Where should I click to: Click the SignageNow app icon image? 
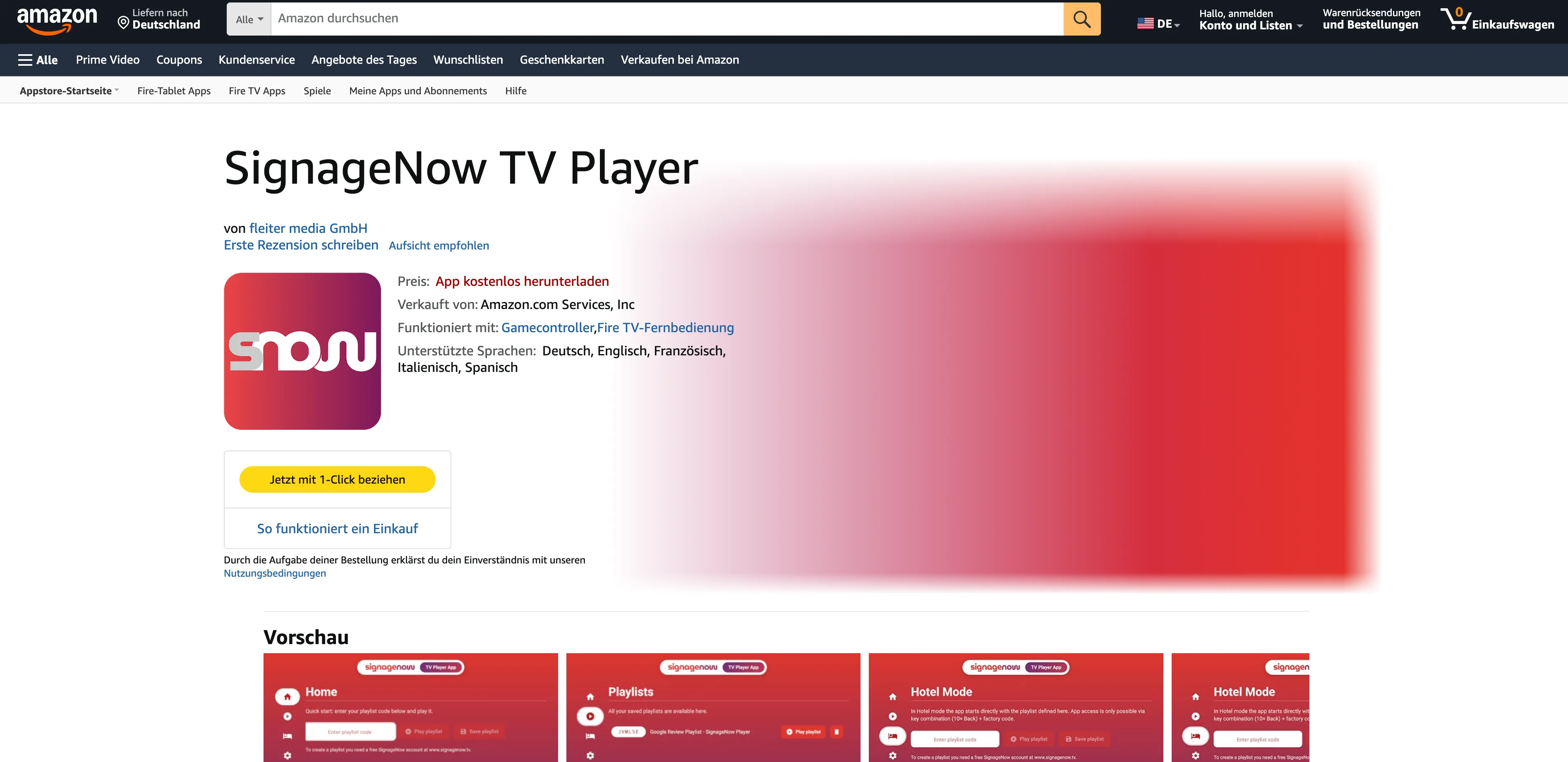[302, 351]
